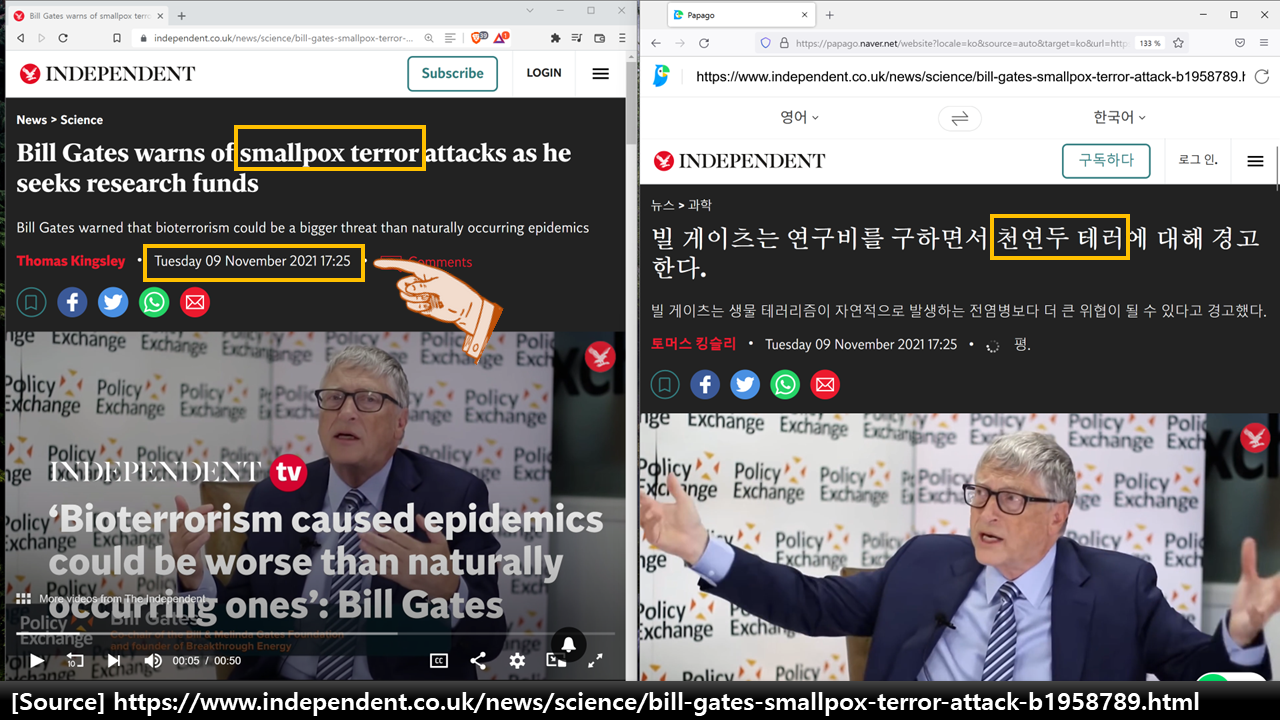Open a new tab in Firefox window
The height and width of the screenshot is (720, 1280).
pyautogui.click(x=829, y=15)
